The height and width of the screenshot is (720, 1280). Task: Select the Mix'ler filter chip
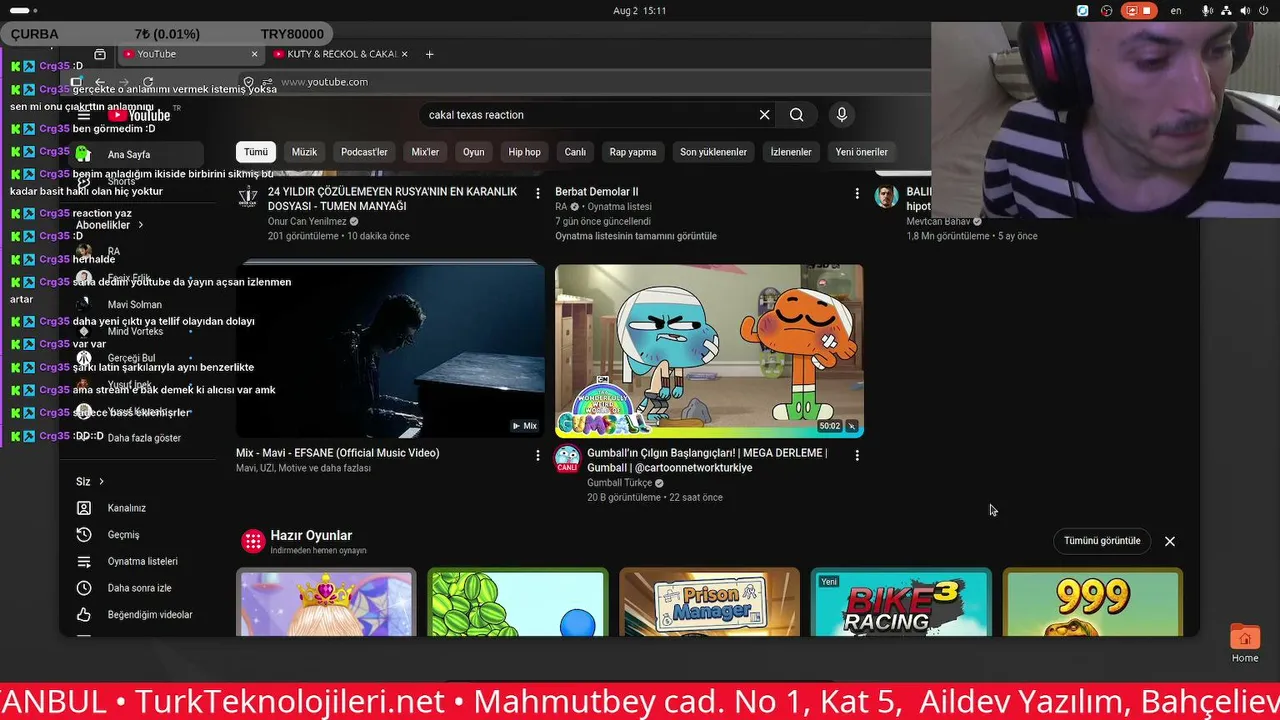click(x=425, y=152)
